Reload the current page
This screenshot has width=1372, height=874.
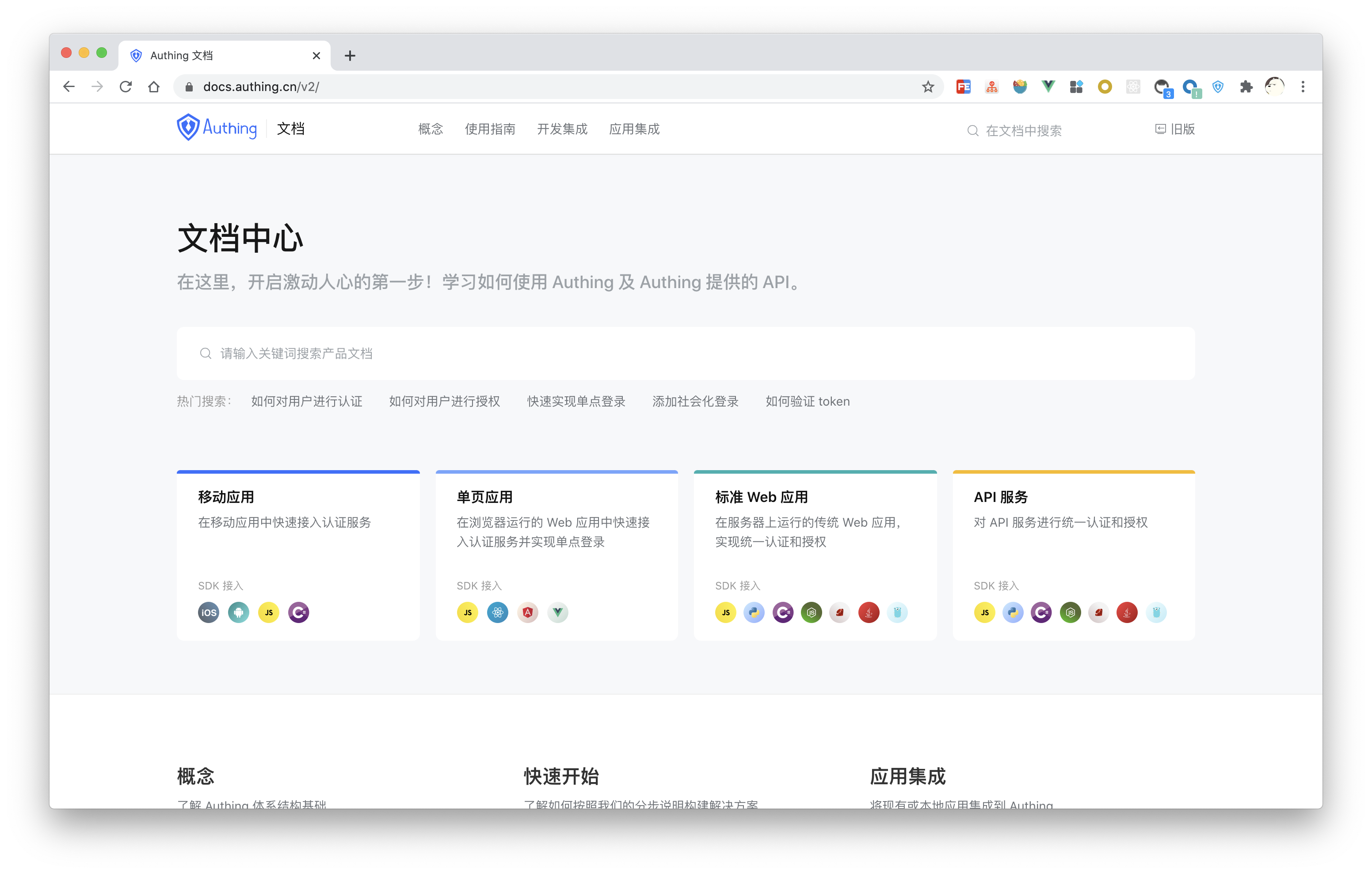click(x=126, y=87)
